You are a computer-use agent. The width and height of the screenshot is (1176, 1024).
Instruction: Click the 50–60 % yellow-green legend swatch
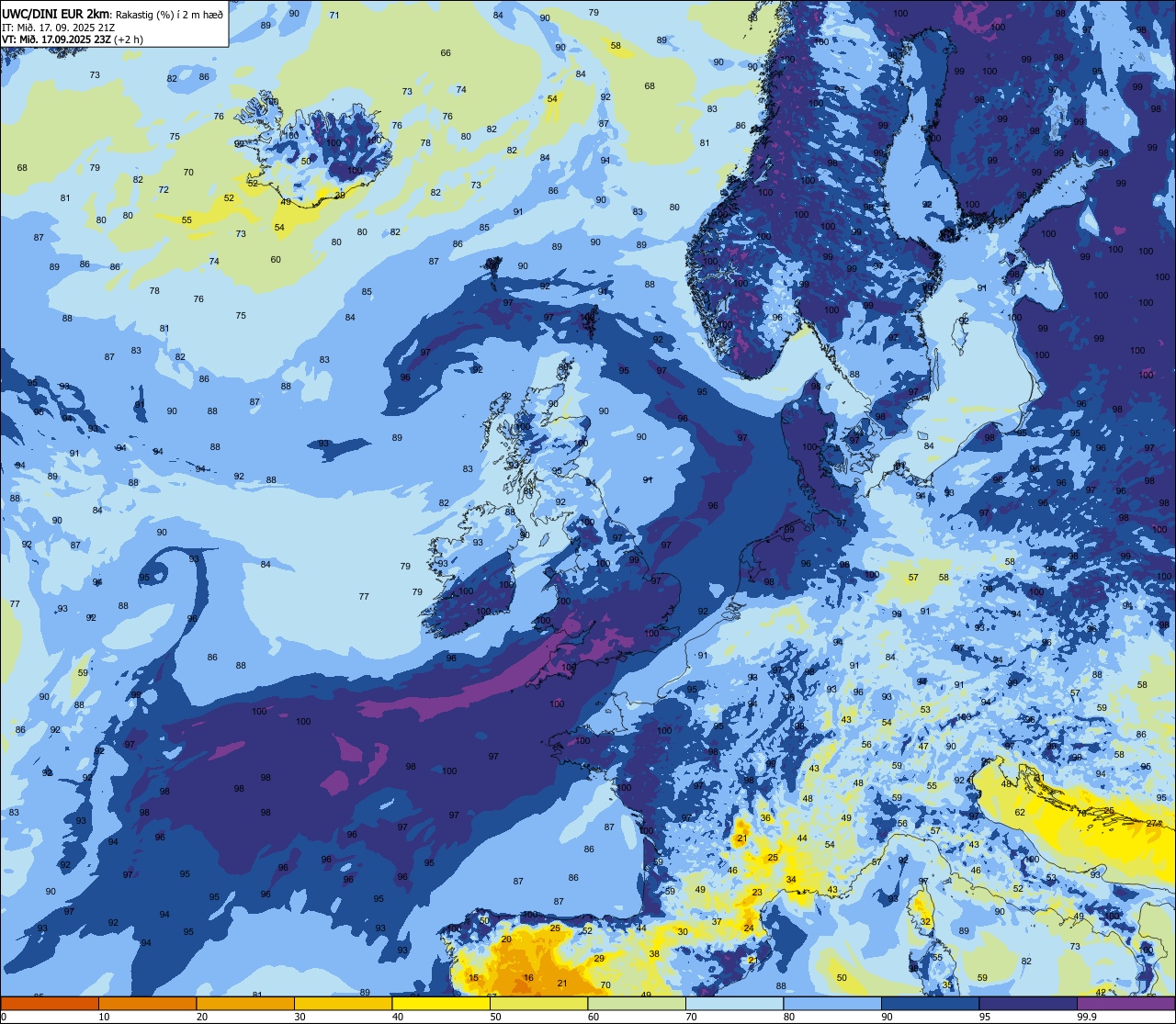click(x=539, y=1003)
